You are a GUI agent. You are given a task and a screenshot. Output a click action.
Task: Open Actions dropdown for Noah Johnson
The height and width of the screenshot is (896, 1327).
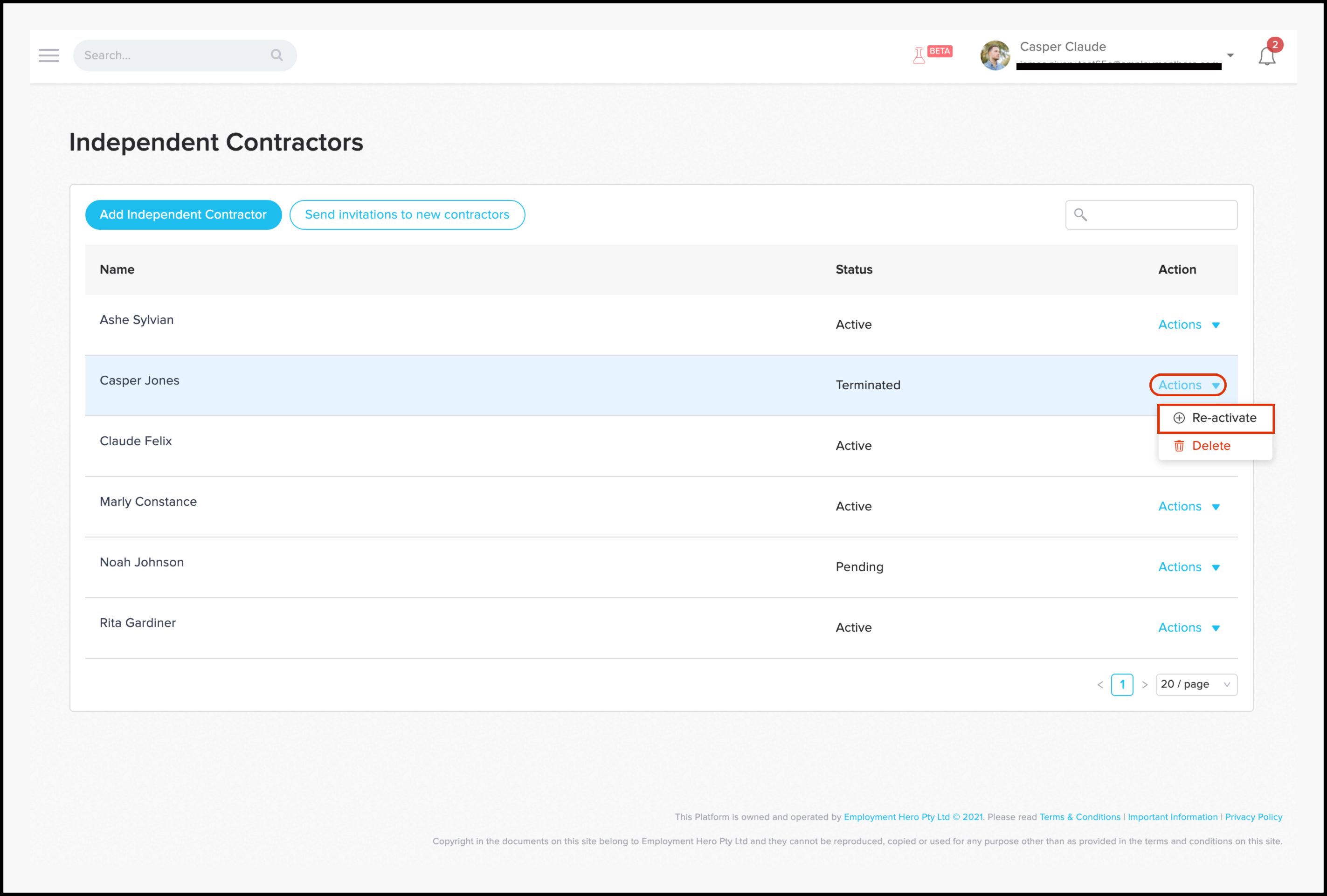[x=1188, y=567]
